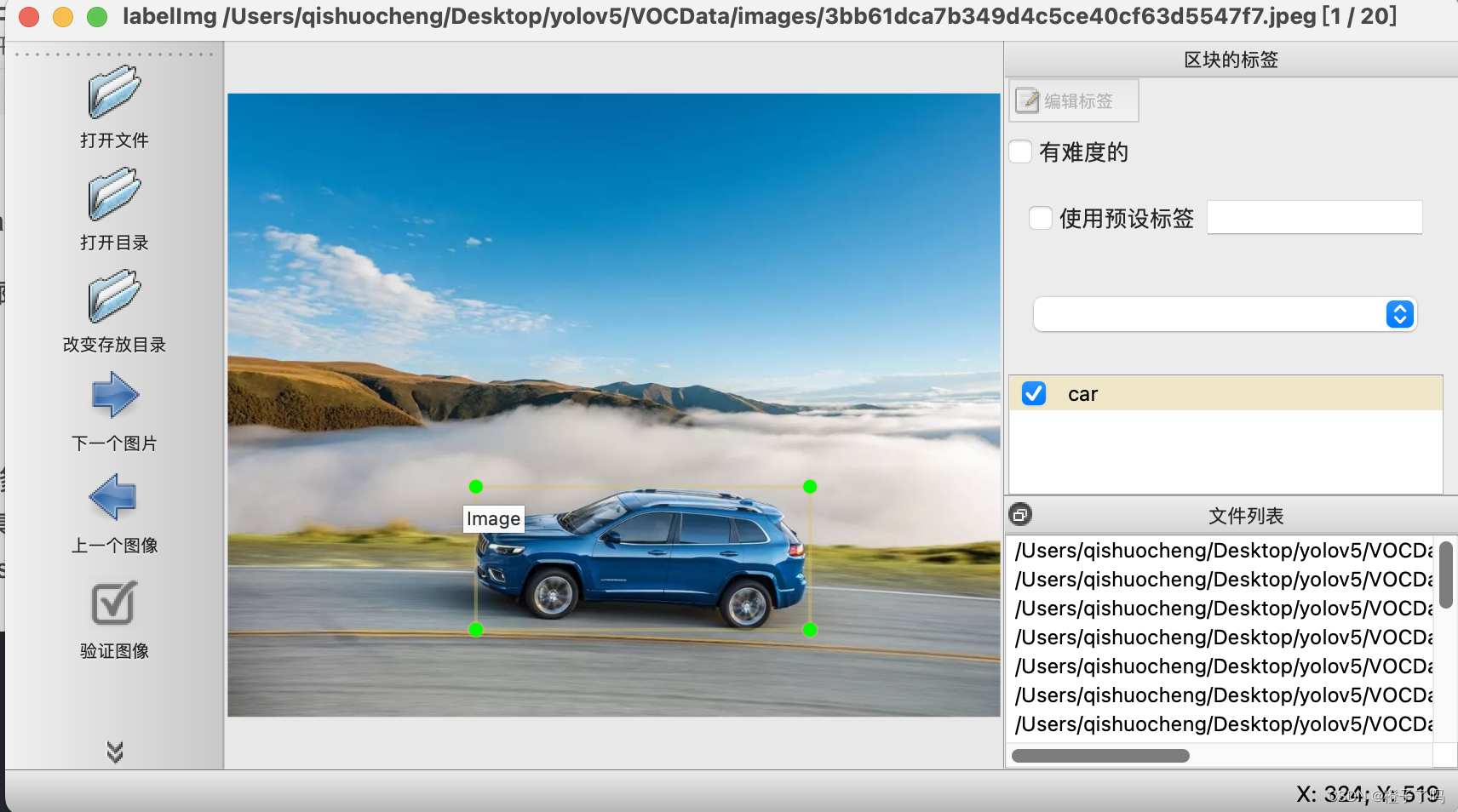Image resolution: width=1458 pixels, height=812 pixels.
Task: Click the blue car inside the bounding box
Action: (640, 558)
